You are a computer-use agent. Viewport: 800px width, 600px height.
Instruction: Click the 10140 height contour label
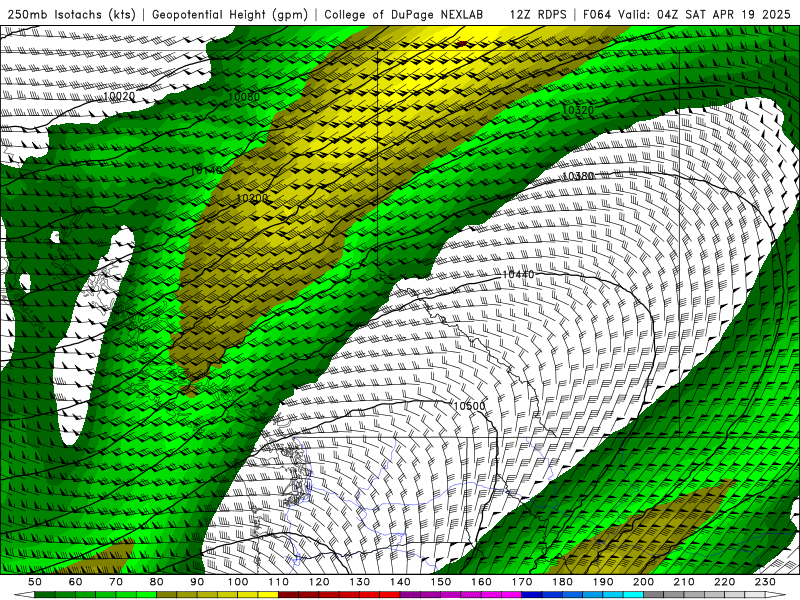point(207,170)
